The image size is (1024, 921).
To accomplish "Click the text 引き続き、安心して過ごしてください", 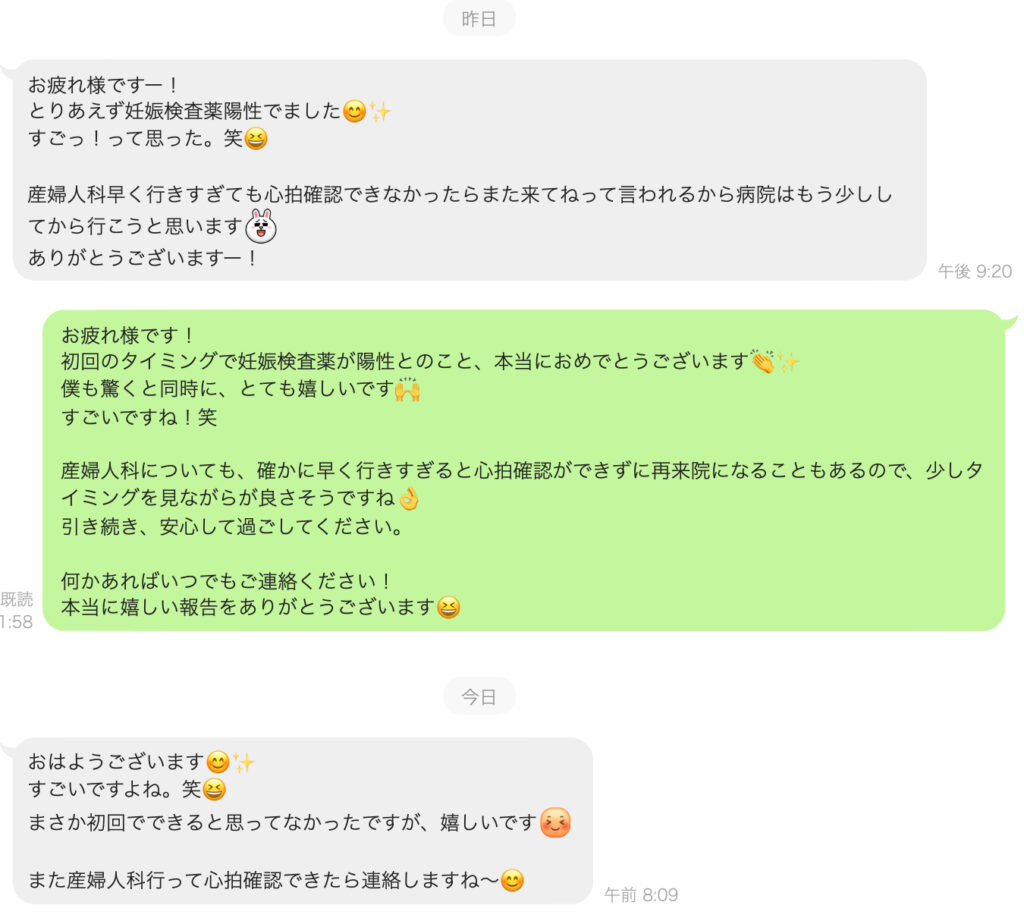I will (232, 526).
